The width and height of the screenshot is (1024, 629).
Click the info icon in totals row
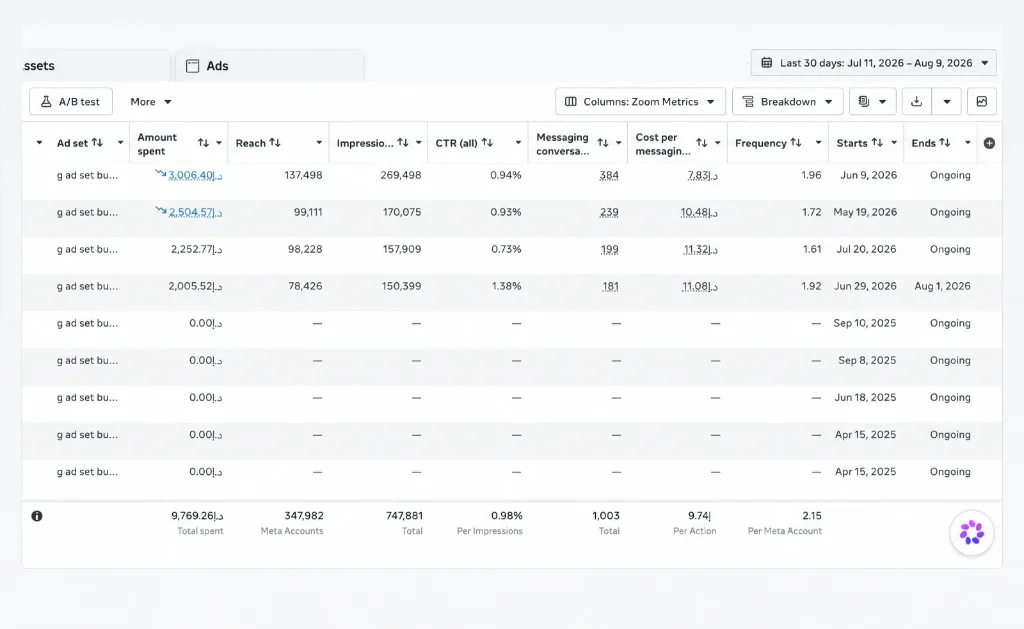[37, 516]
